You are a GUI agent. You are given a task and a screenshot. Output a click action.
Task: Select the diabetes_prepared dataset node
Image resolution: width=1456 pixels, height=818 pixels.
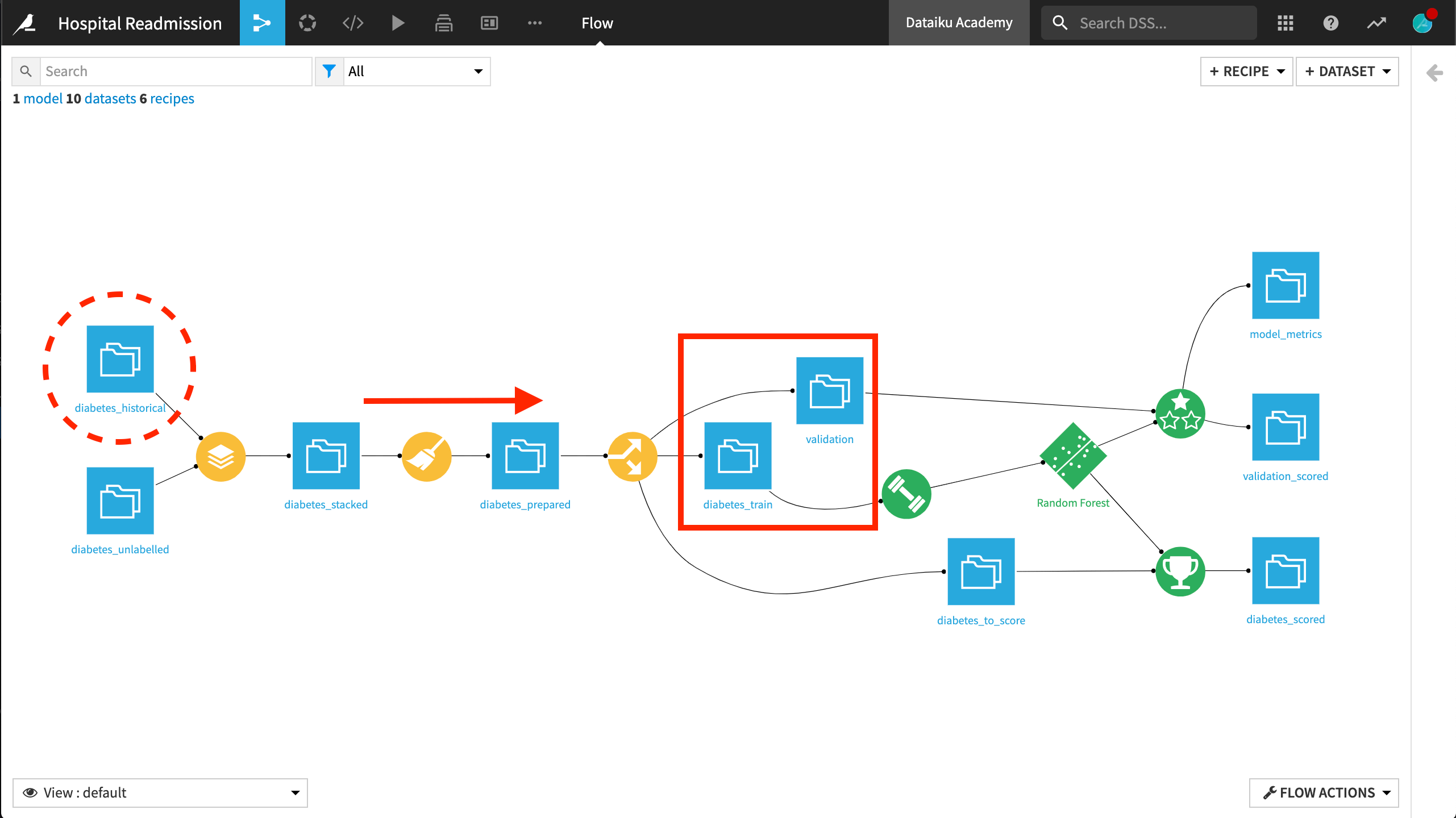coord(525,456)
